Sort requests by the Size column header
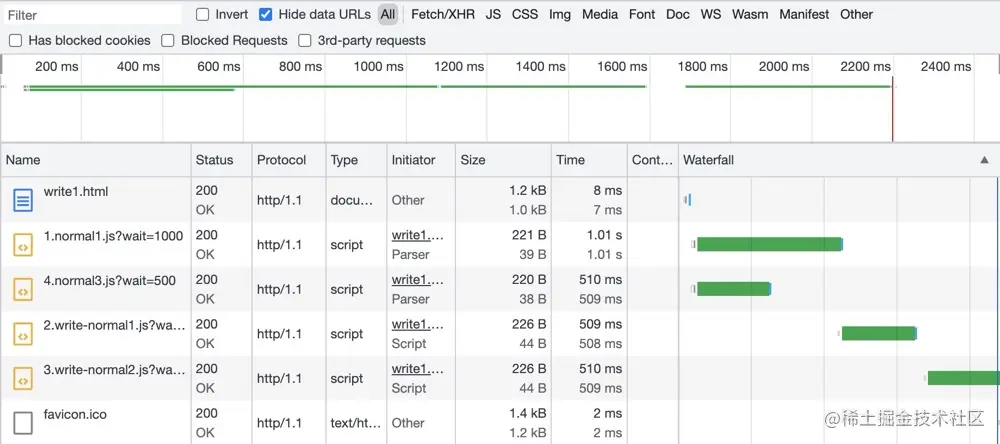The image size is (1000, 444). (472, 160)
